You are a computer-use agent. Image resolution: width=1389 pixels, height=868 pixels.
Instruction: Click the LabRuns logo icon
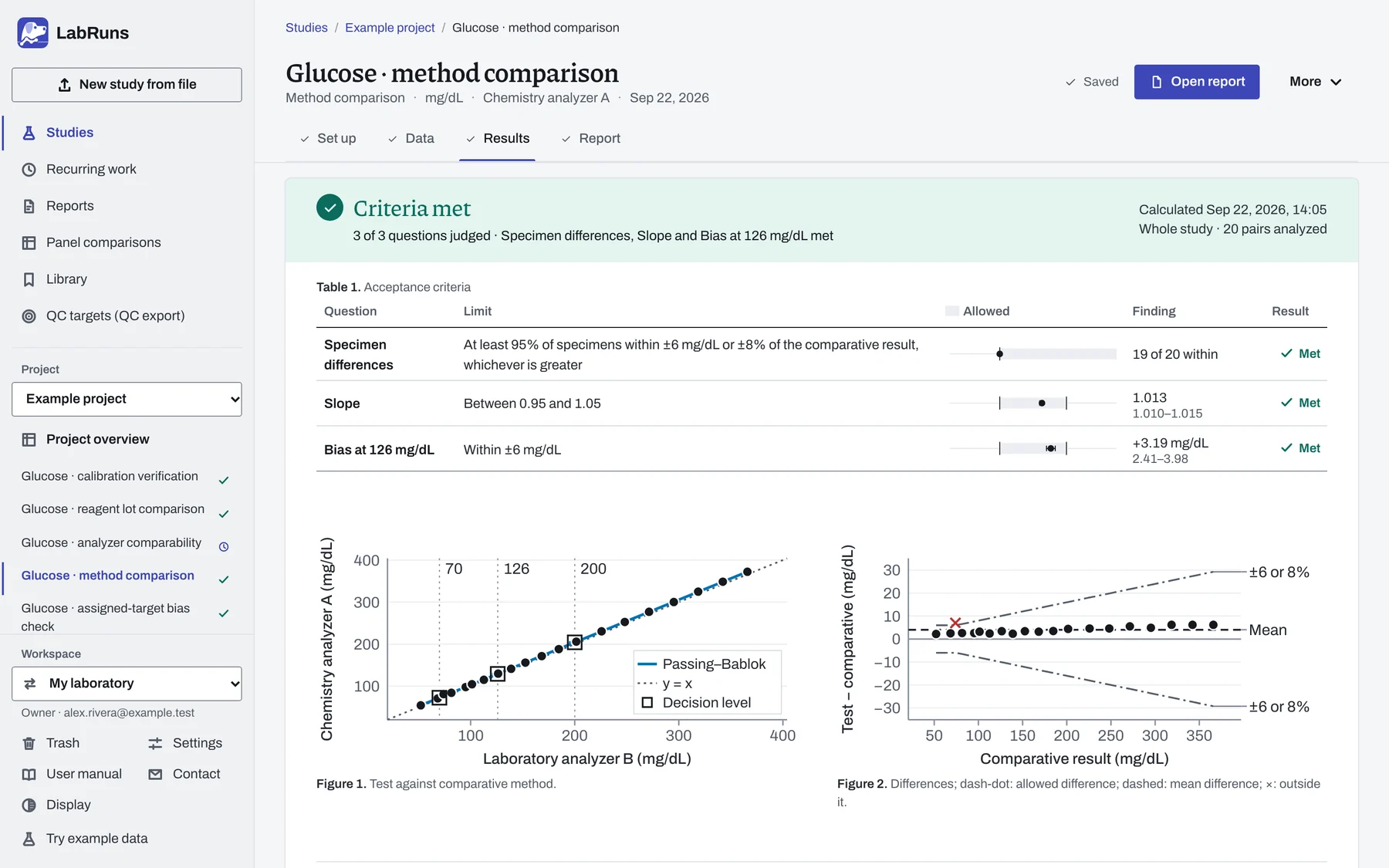32,32
